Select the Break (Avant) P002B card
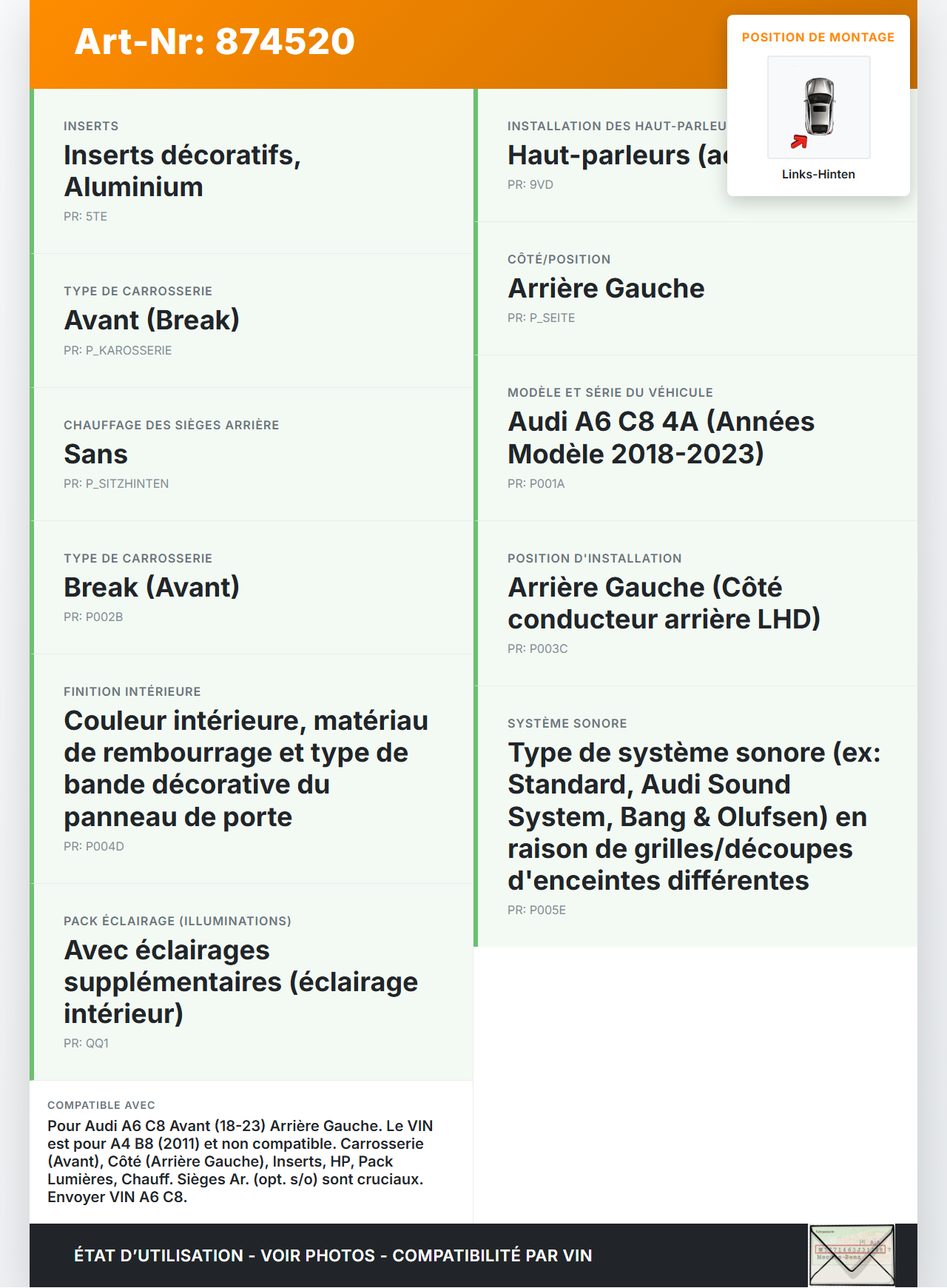The width and height of the screenshot is (947, 1288). pyautogui.click(x=252, y=587)
